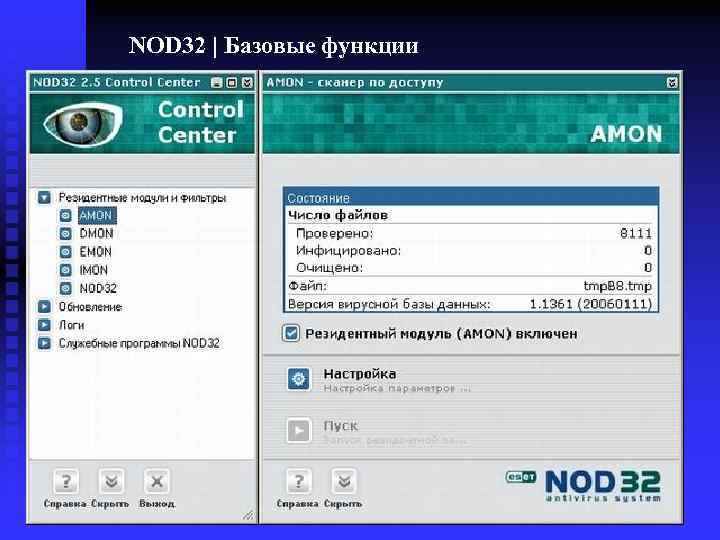Close the AMON scanner window
Image resolution: width=720 pixels, height=540 pixels.
[x=672, y=83]
